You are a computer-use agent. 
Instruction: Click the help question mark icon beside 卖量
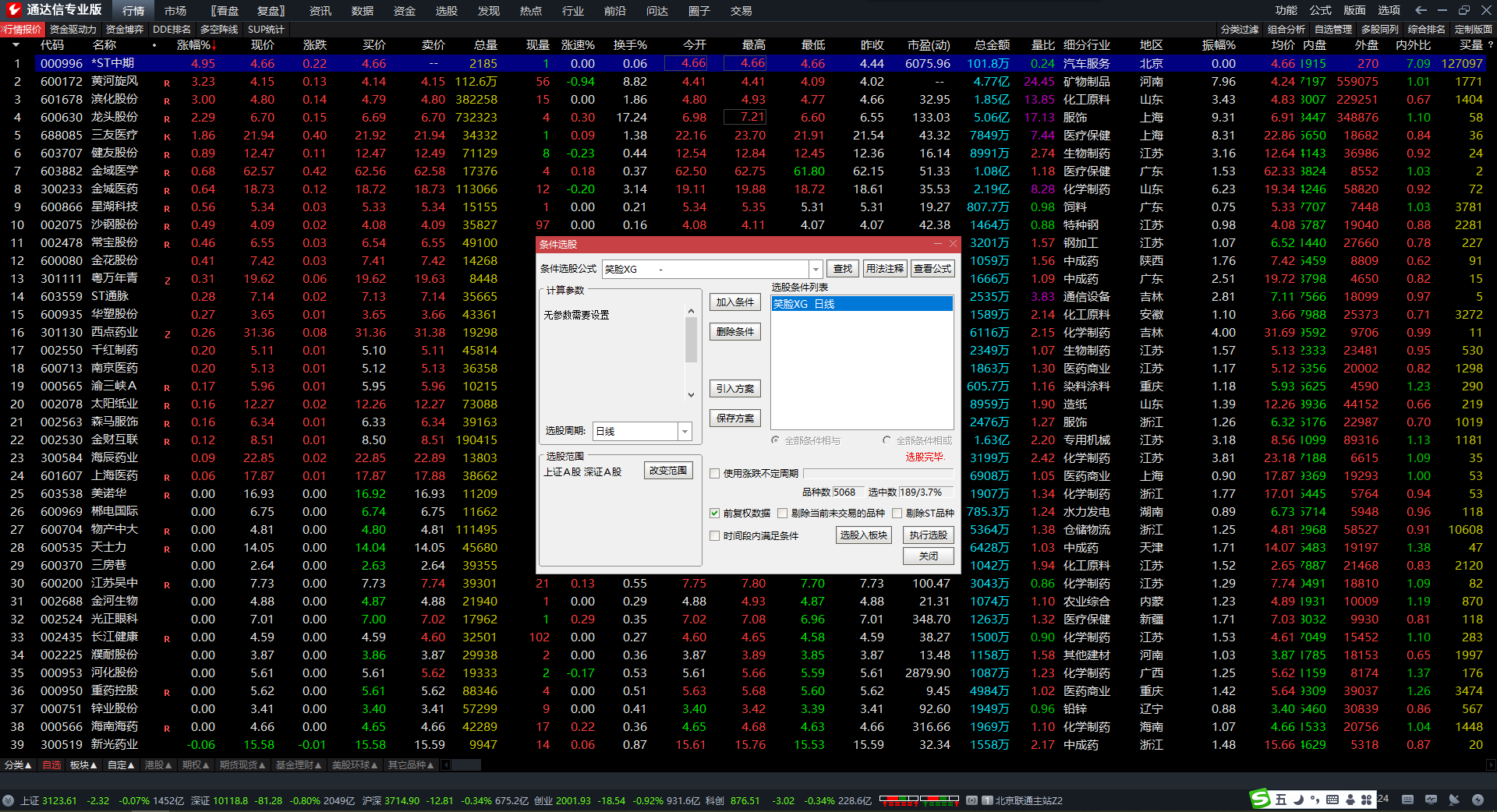pyautogui.click(x=1490, y=45)
